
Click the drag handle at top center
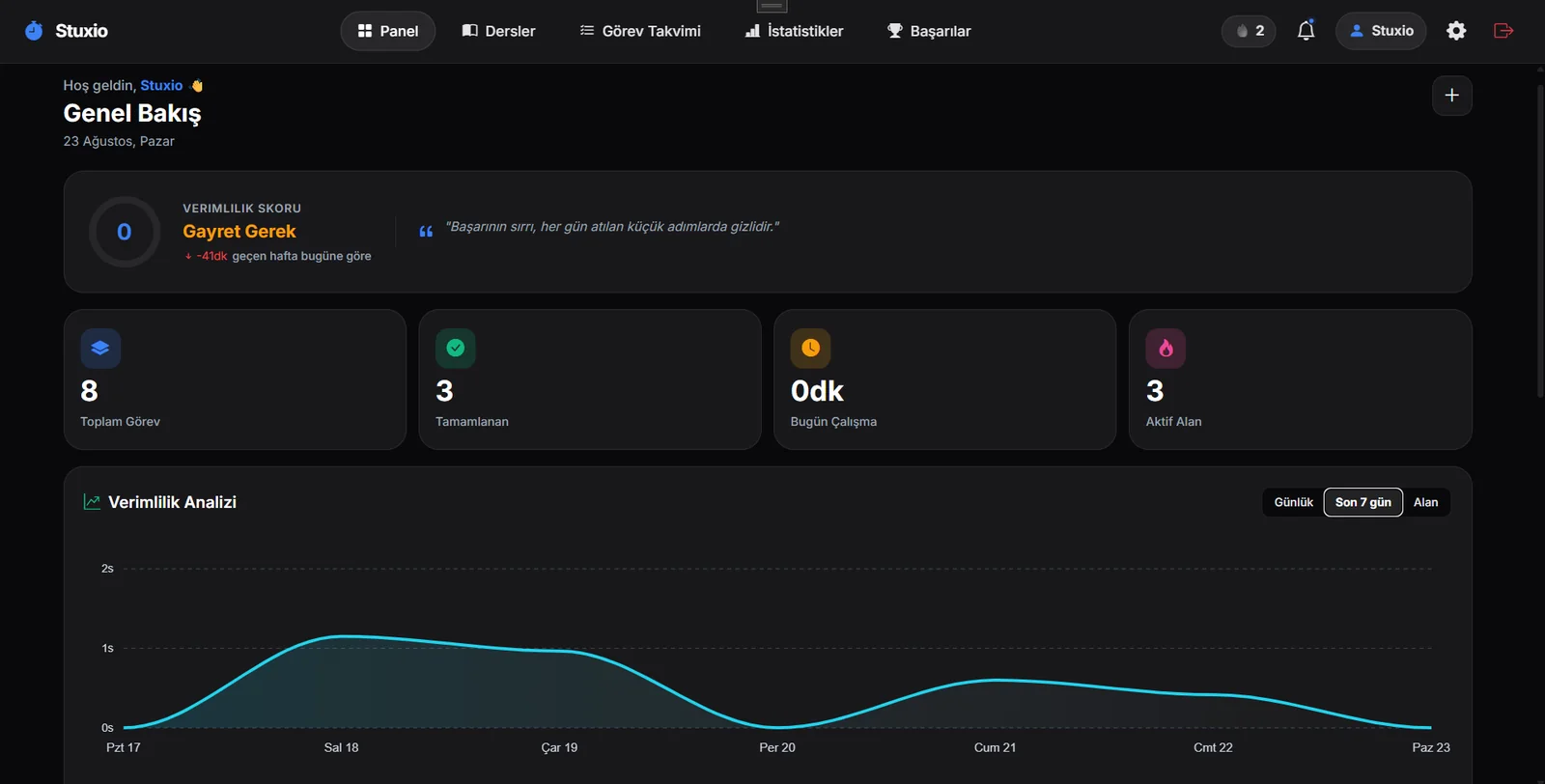point(772,6)
